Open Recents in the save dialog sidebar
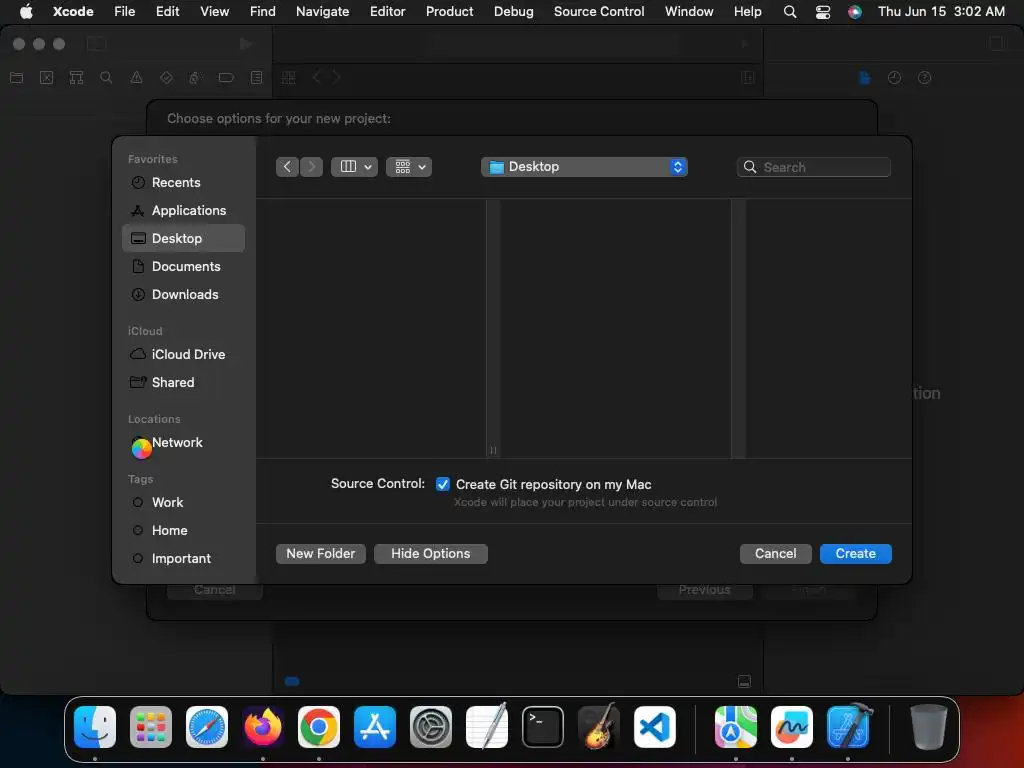 pyautogui.click(x=183, y=182)
